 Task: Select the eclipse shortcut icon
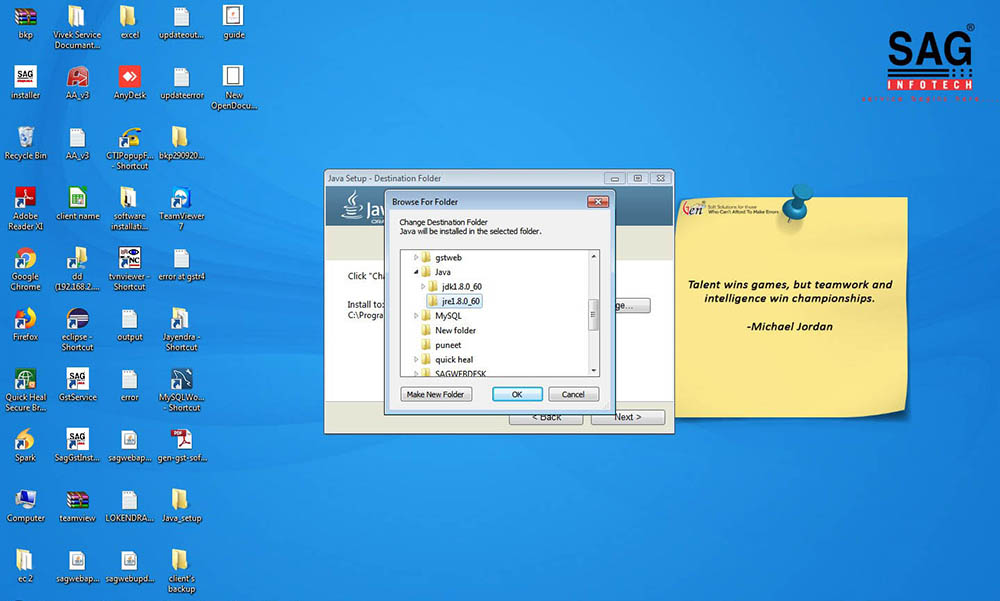pos(77,319)
